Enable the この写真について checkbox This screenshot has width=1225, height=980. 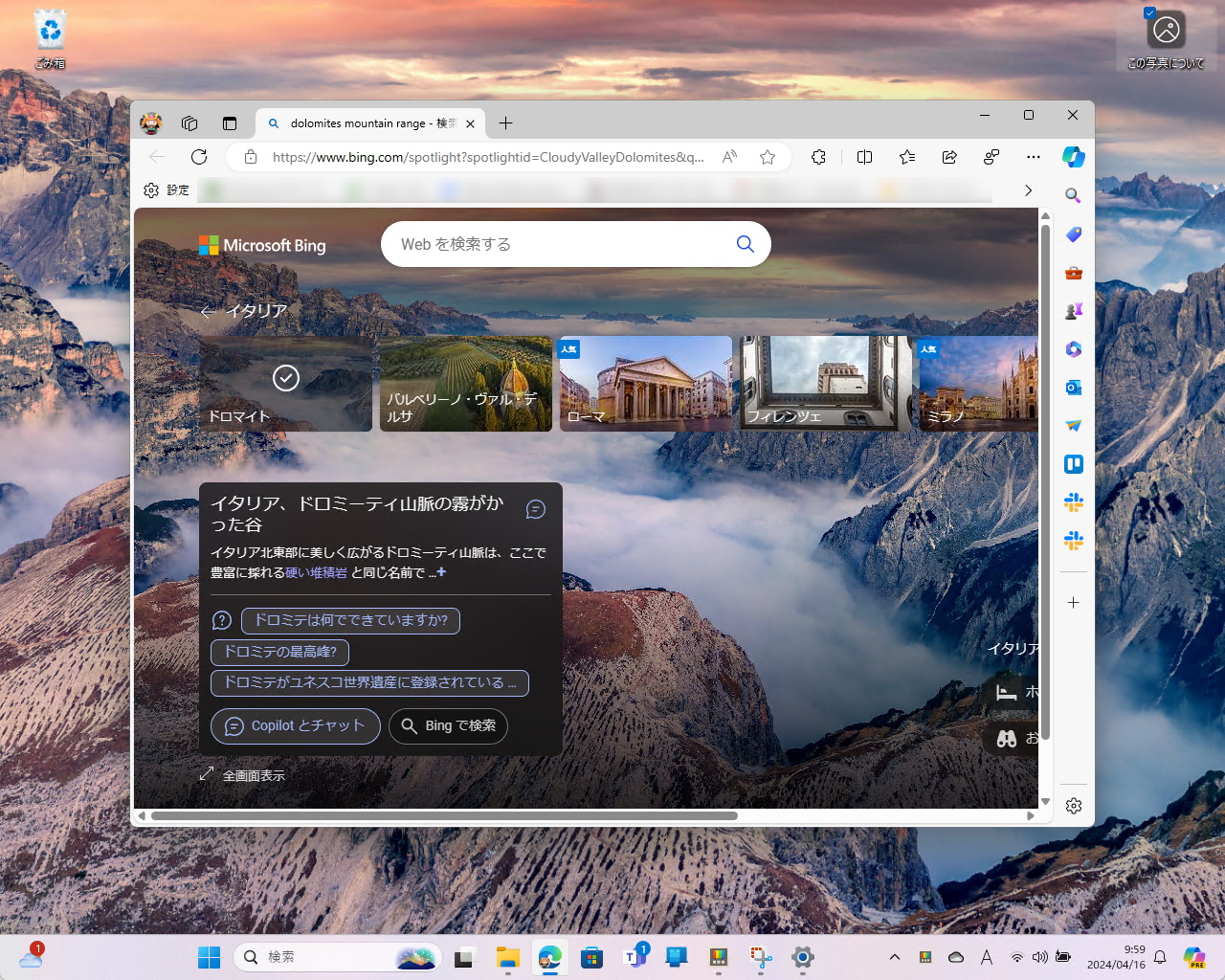pyautogui.click(x=1149, y=12)
